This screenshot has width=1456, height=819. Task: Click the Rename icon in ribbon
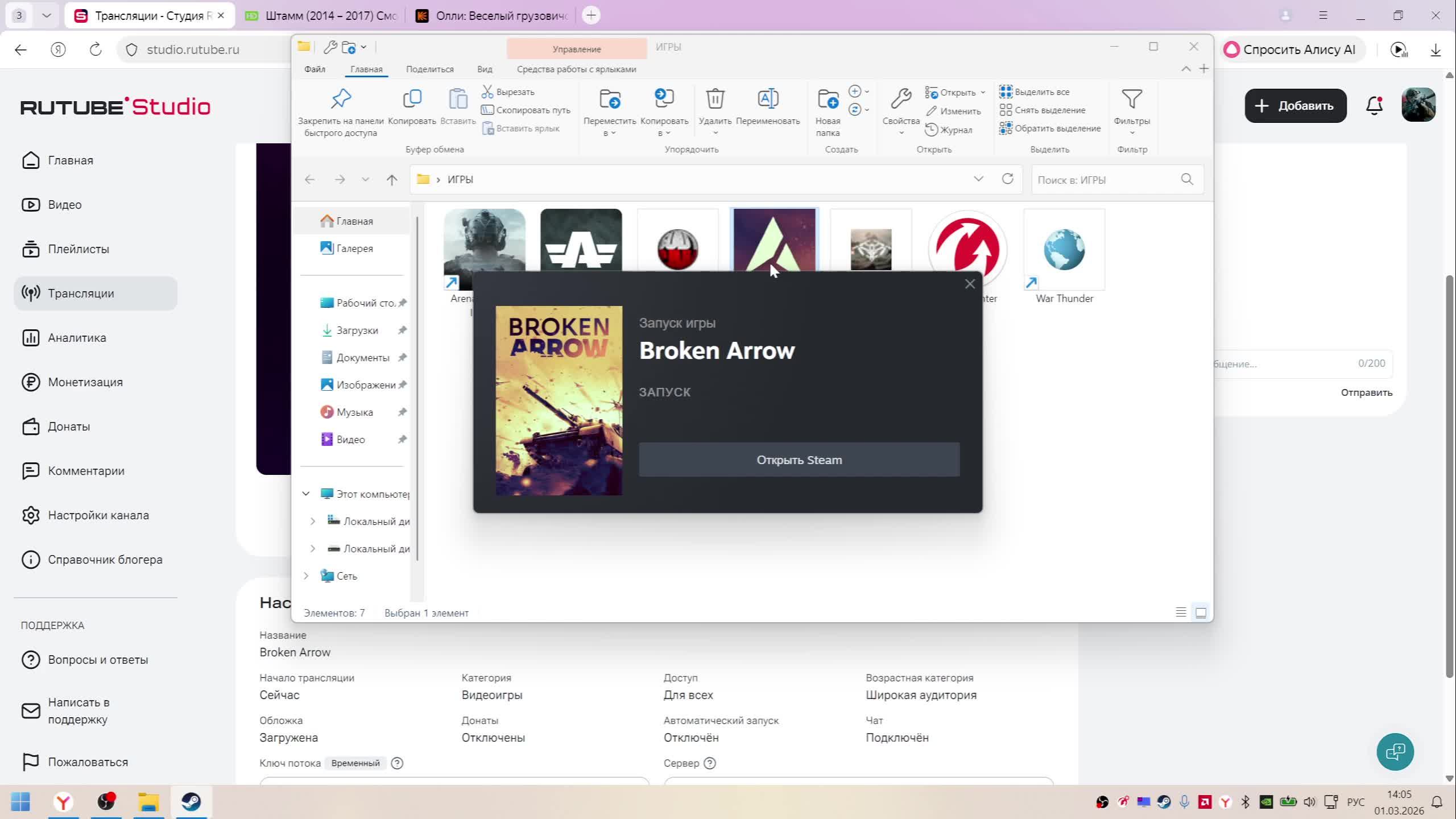click(767, 100)
